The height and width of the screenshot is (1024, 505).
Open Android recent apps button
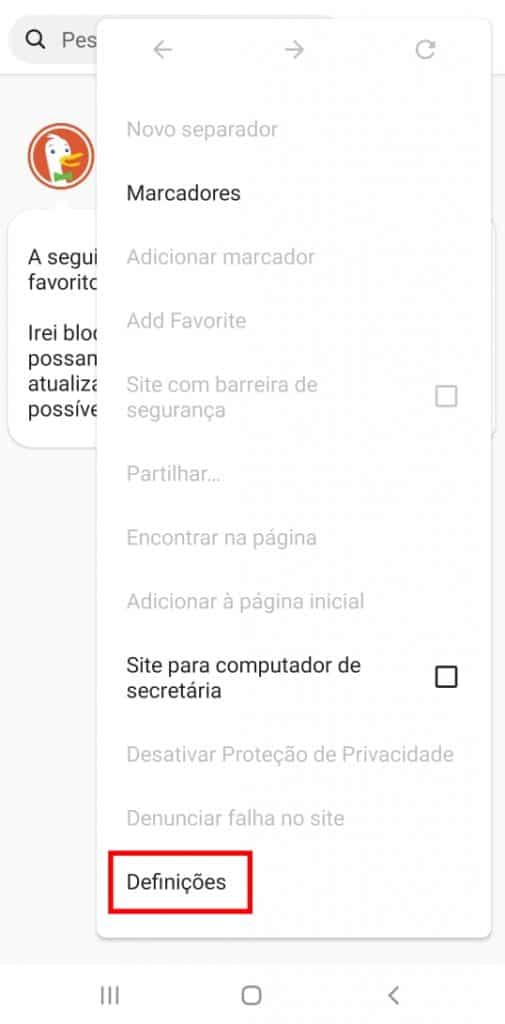click(x=110, y=995)
